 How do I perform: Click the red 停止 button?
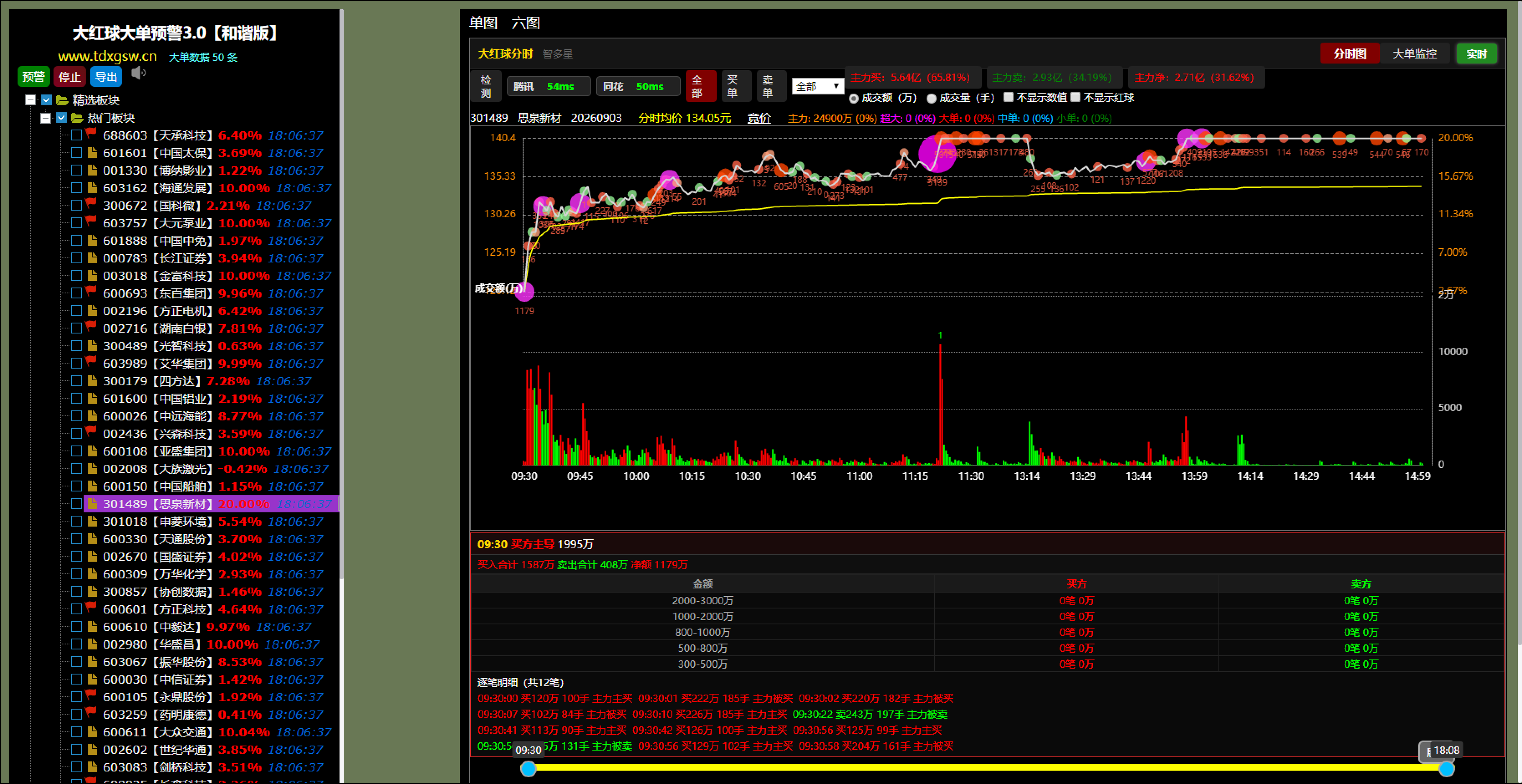70,77
